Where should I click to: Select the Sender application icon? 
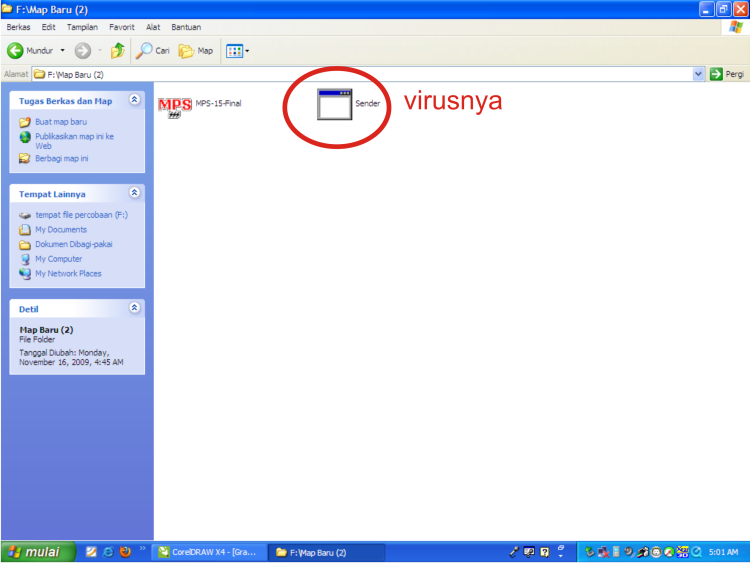(x=335, y=104)
